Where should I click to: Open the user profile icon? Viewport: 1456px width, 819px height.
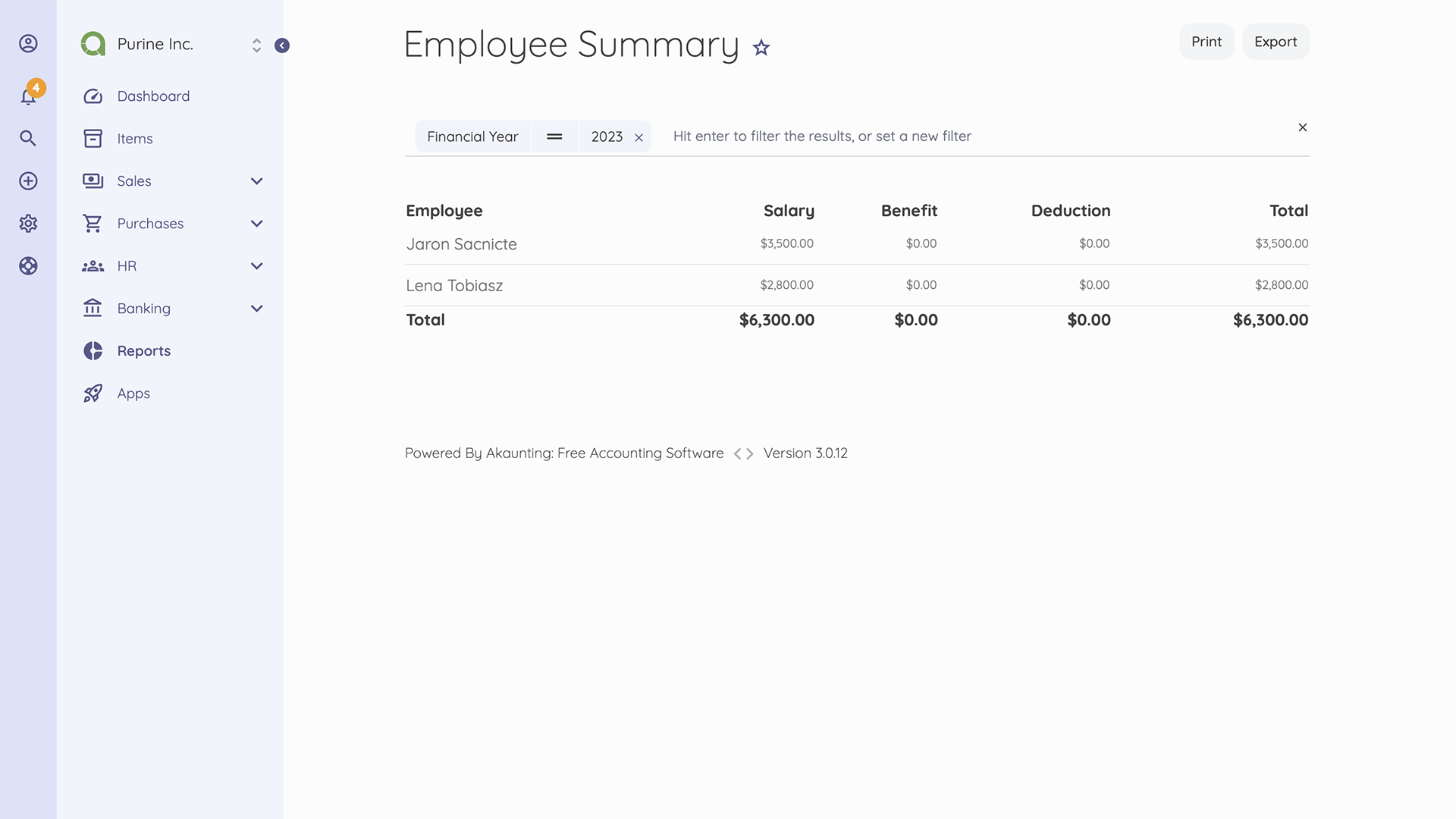[x=28, y=43]
